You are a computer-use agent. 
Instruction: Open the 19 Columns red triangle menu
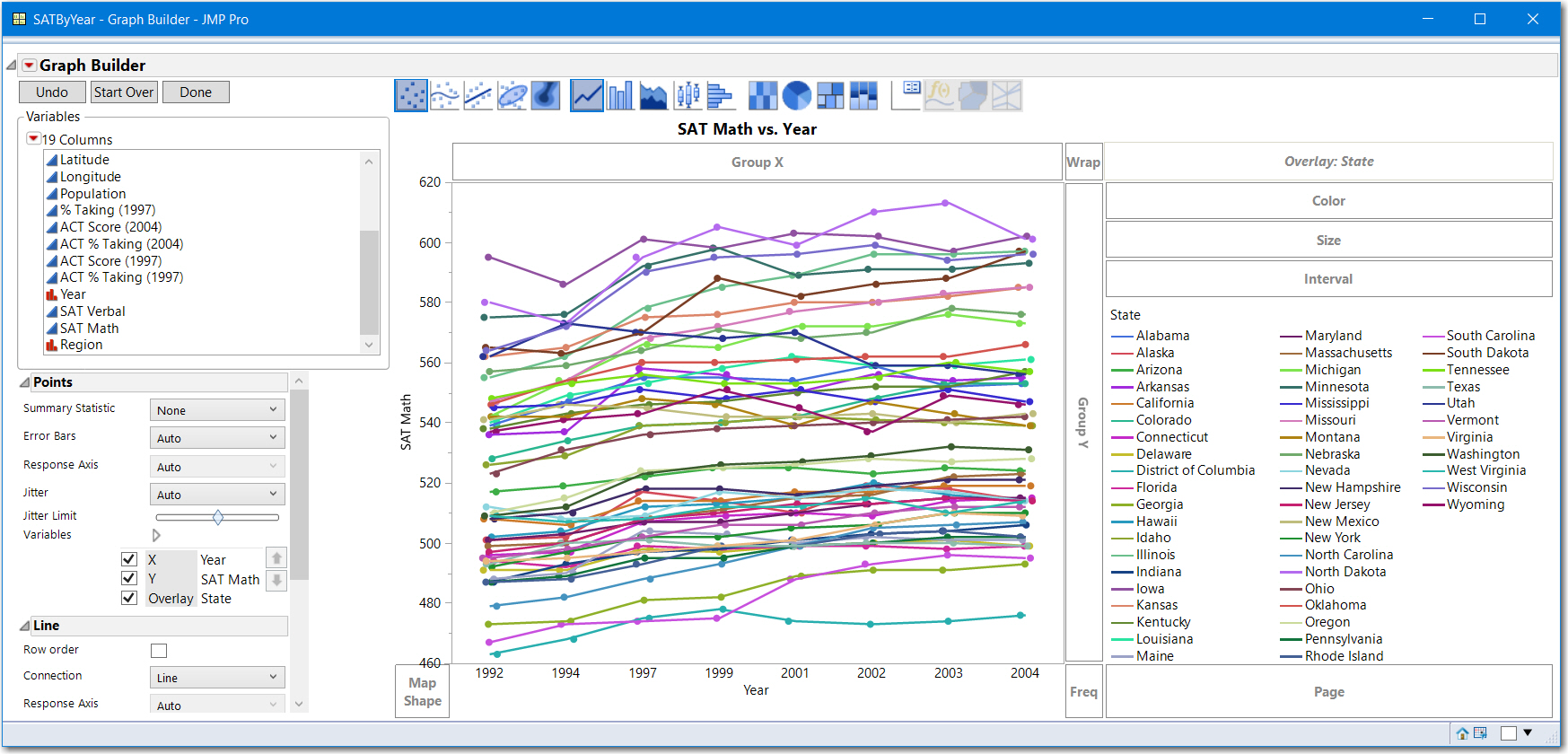coord(33,139)
